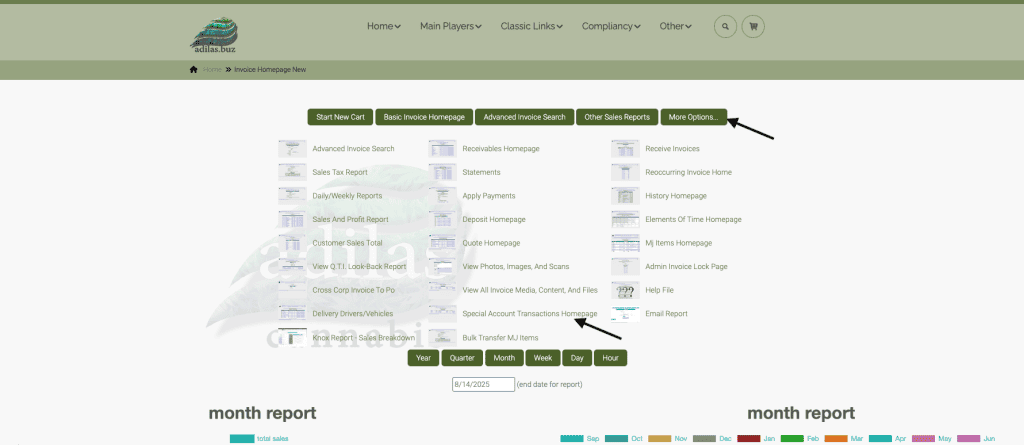This screenshot has width=1024, height=445.
Task: Click the History Homepage thumbnail icon
Action: (x=625, y=195)
